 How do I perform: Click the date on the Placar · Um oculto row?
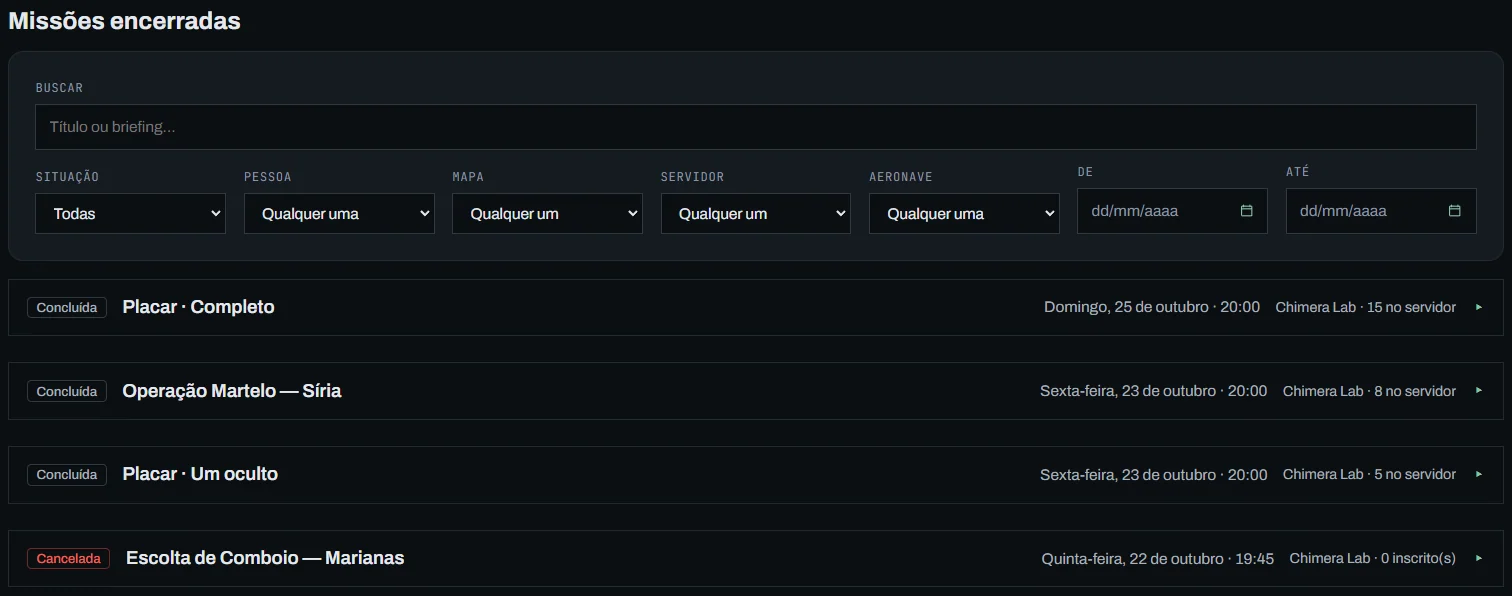(1154, 474)
